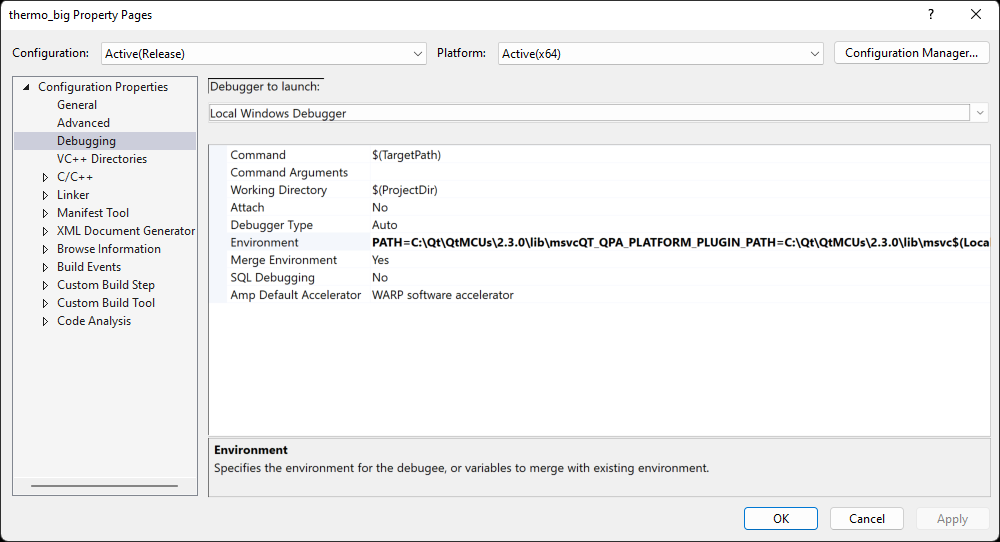Select VC++ Directories in the tree
Viewport: 1000px width, 542px height.
101,159
